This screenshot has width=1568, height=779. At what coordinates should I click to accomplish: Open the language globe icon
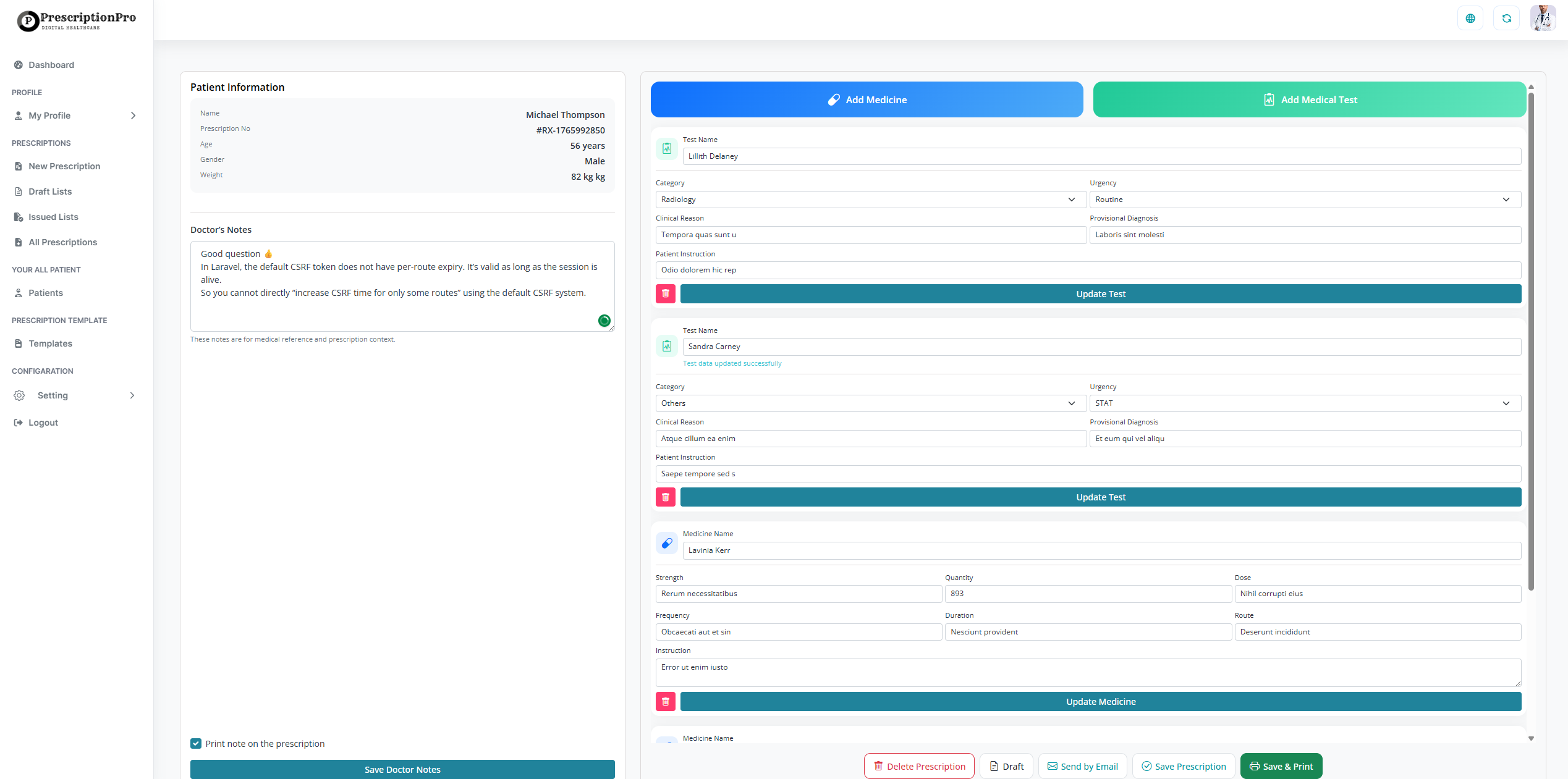(1470, 18)
